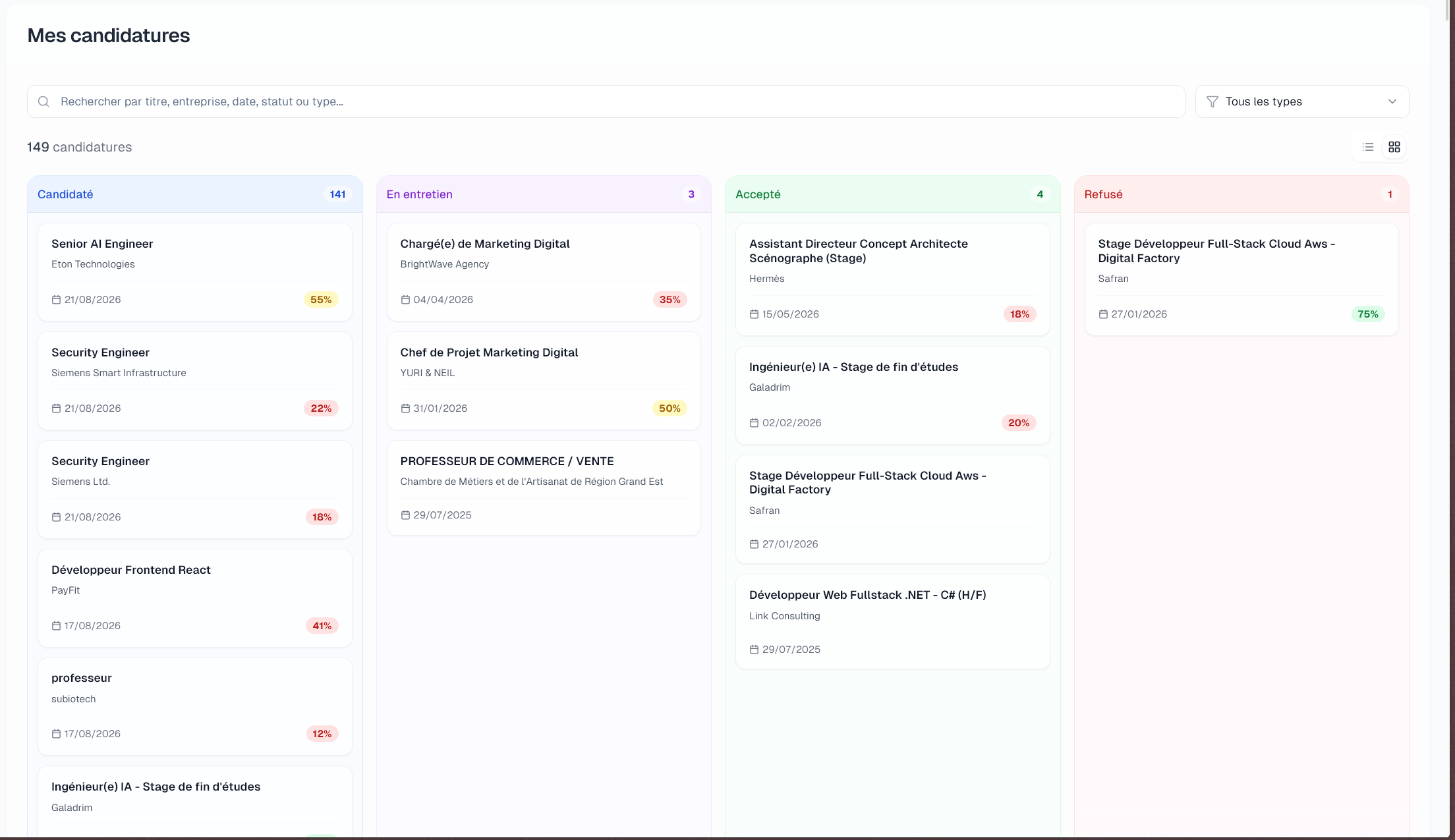Focus the search candidatures field
Screen dimensions: 1455x840
pyautogui.click(x=606, y=101)
